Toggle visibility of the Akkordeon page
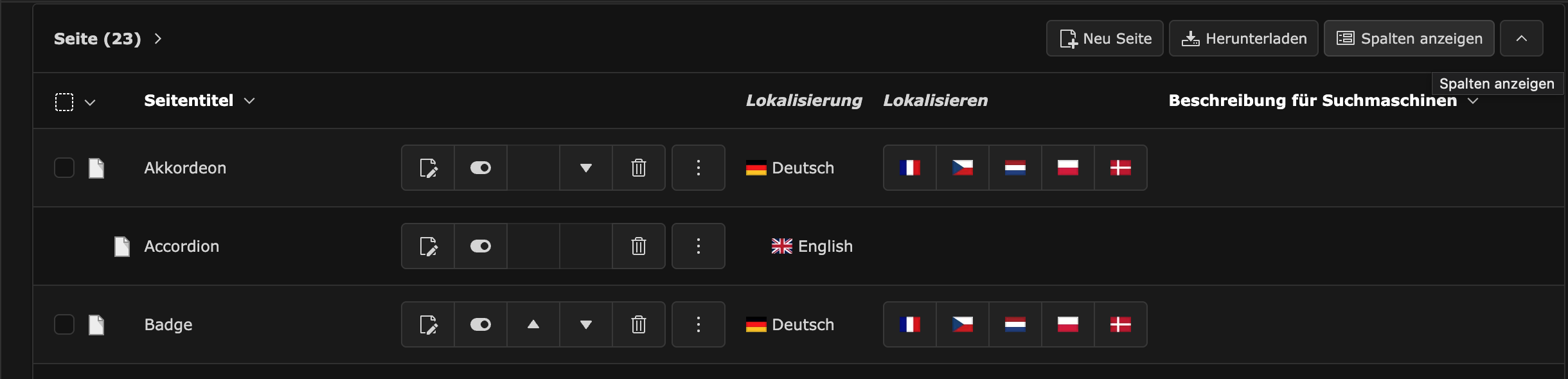1568x379 pixels. click(480, 168)
